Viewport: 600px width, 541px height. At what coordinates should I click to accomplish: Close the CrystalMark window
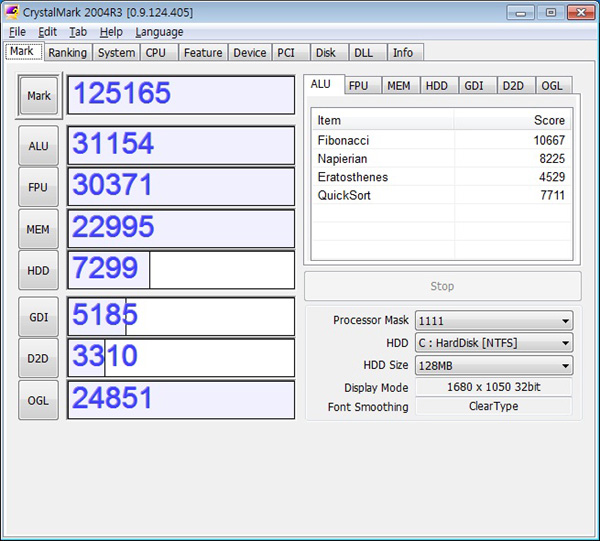coord(581,13)
